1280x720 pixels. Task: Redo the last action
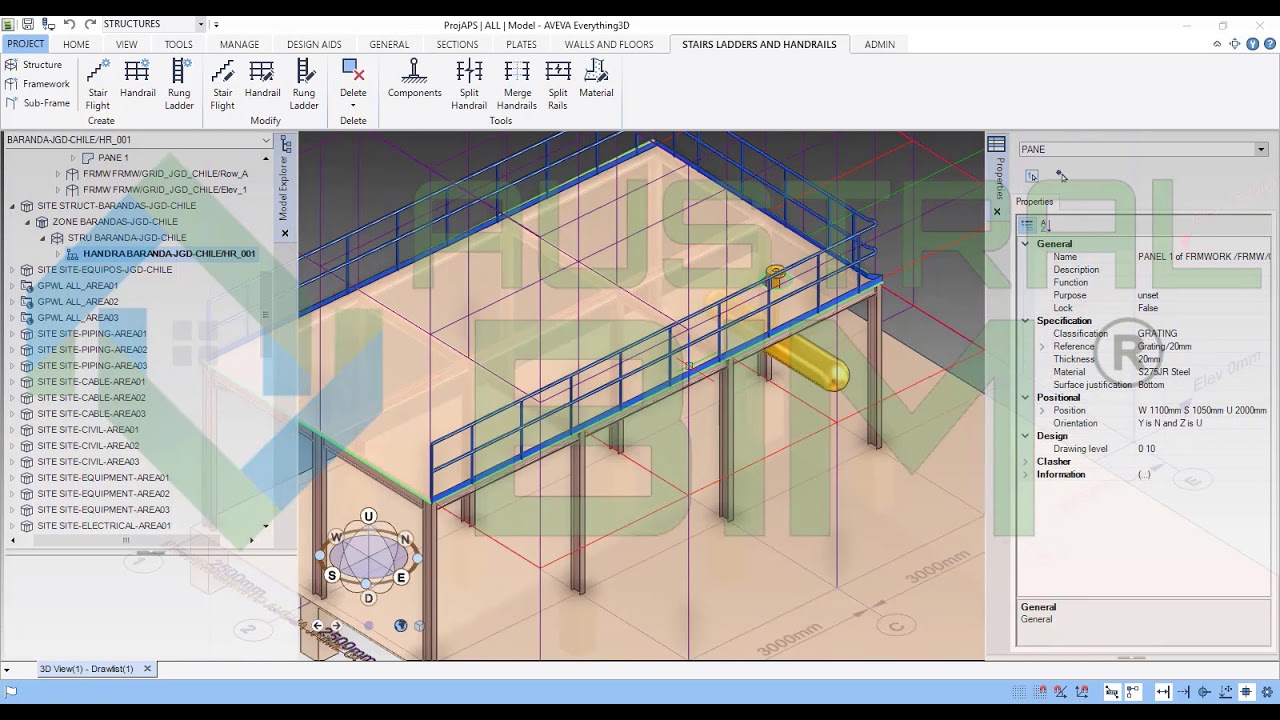pyautogui.click(x=90, y=24)
